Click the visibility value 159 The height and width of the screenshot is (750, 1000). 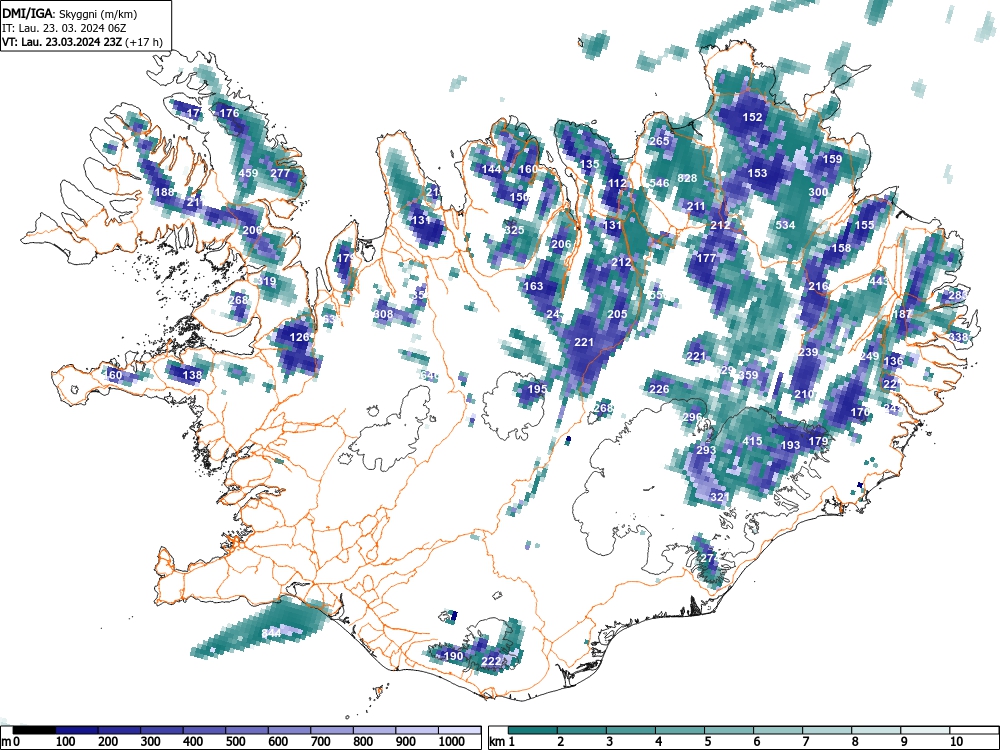(832, 159)
